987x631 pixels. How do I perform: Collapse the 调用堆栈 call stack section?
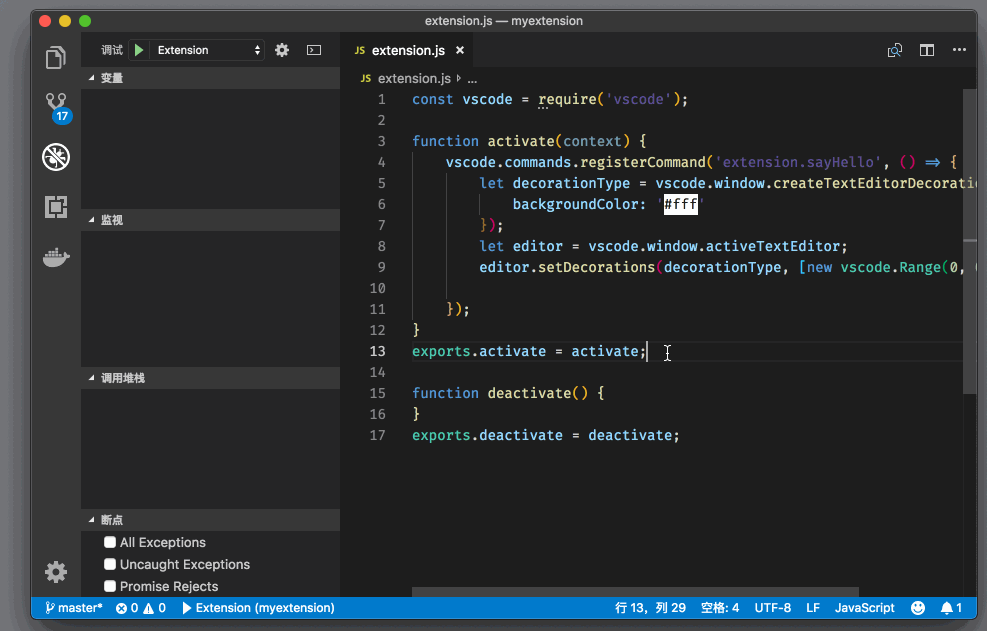coord(122,378)
